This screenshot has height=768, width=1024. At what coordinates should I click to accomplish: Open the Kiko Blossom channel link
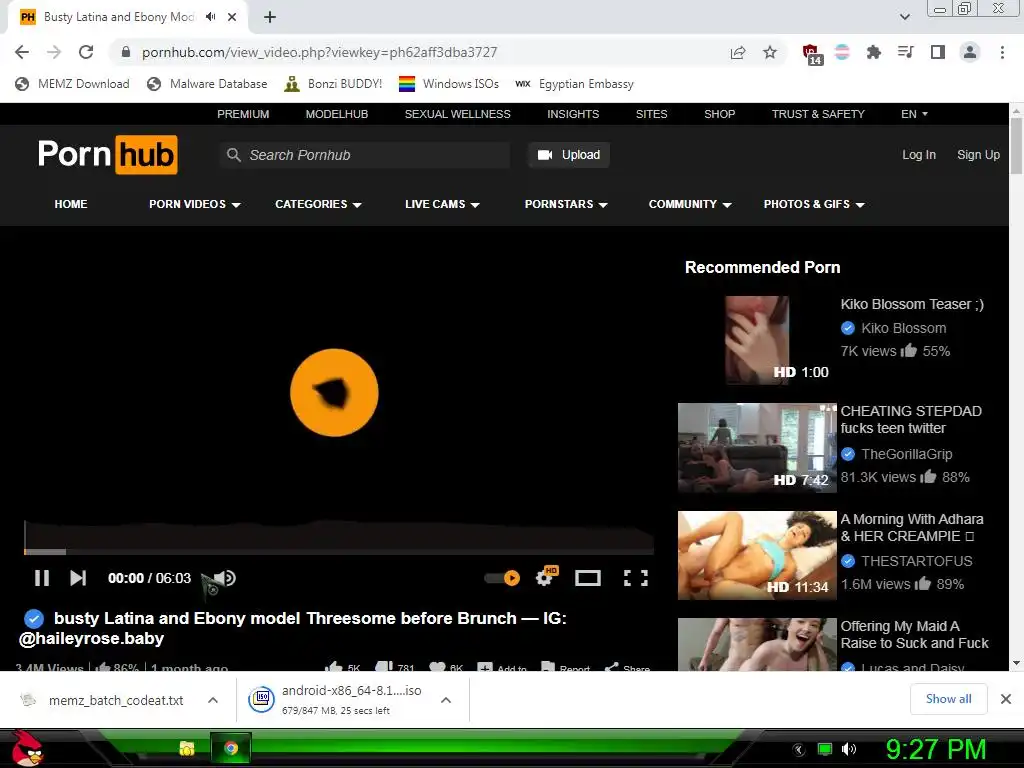tap(903, 328)
